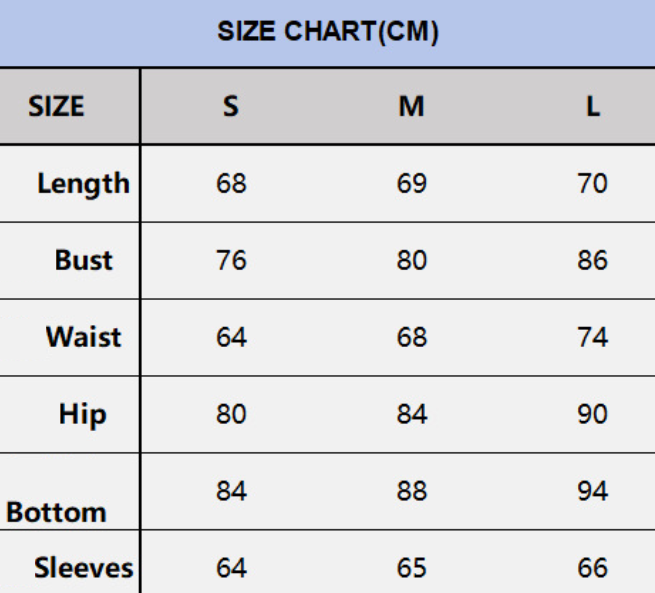Click the Sleeves row label

tap(84, 568)
